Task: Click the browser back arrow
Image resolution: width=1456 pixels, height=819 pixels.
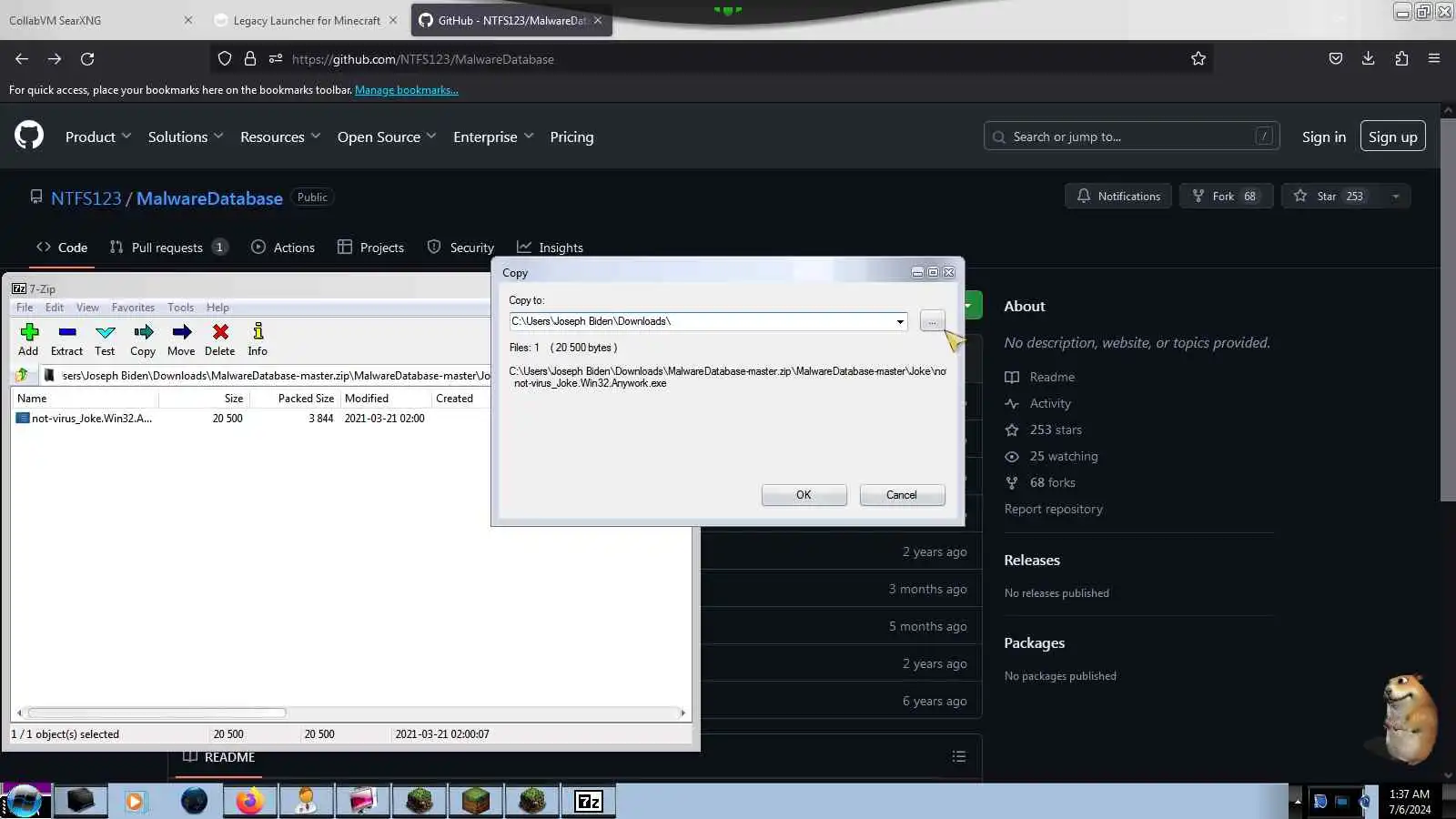Action: (x=22, y=59)
